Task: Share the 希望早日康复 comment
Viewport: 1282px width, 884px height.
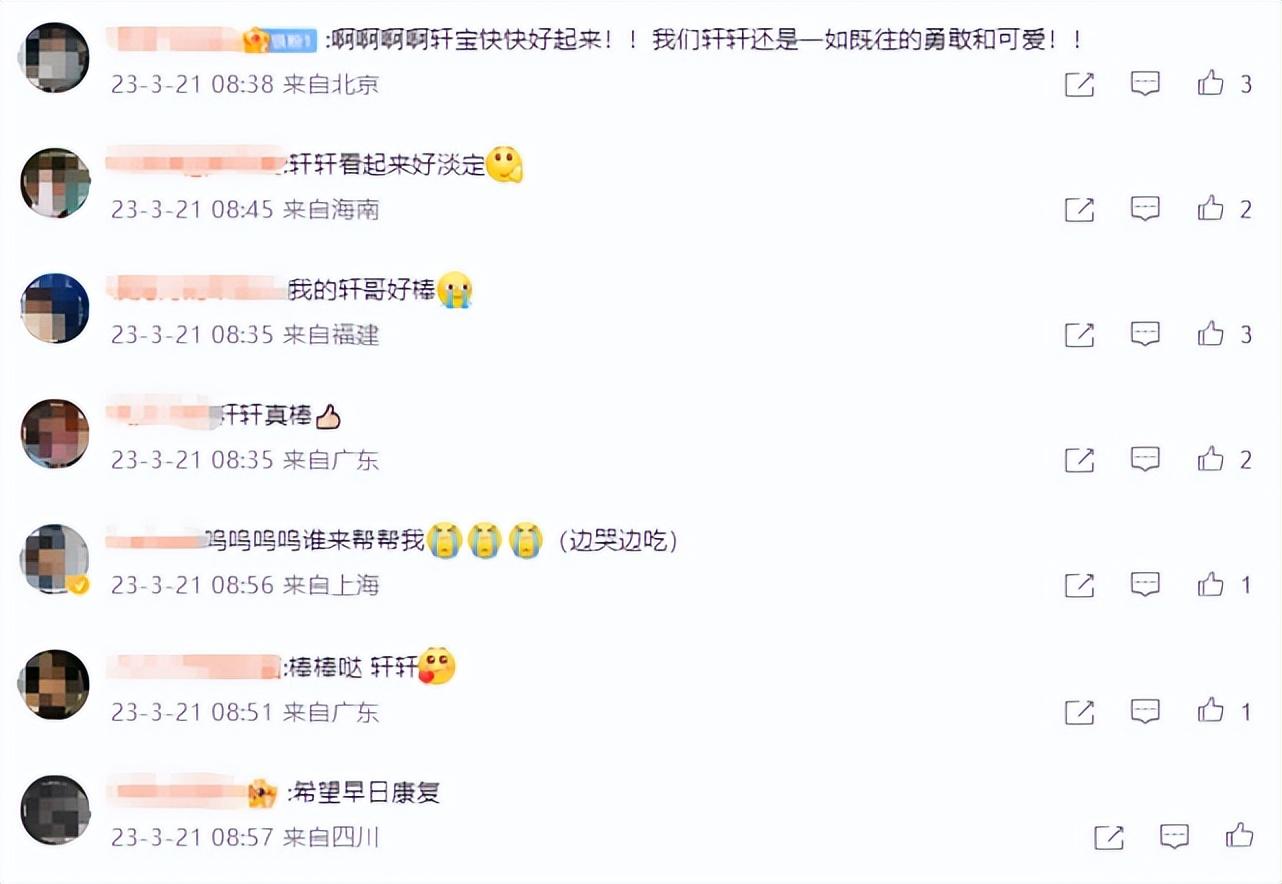Action: click(1108, 837)
